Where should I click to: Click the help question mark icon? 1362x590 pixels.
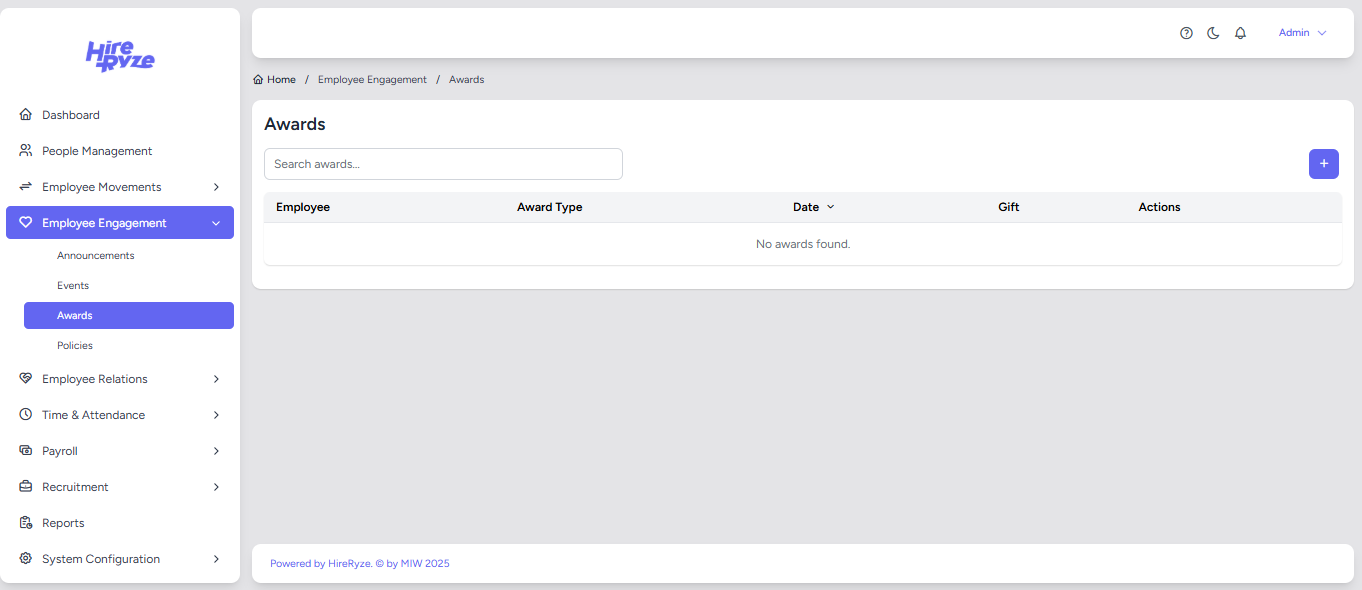pos(1186,33)
